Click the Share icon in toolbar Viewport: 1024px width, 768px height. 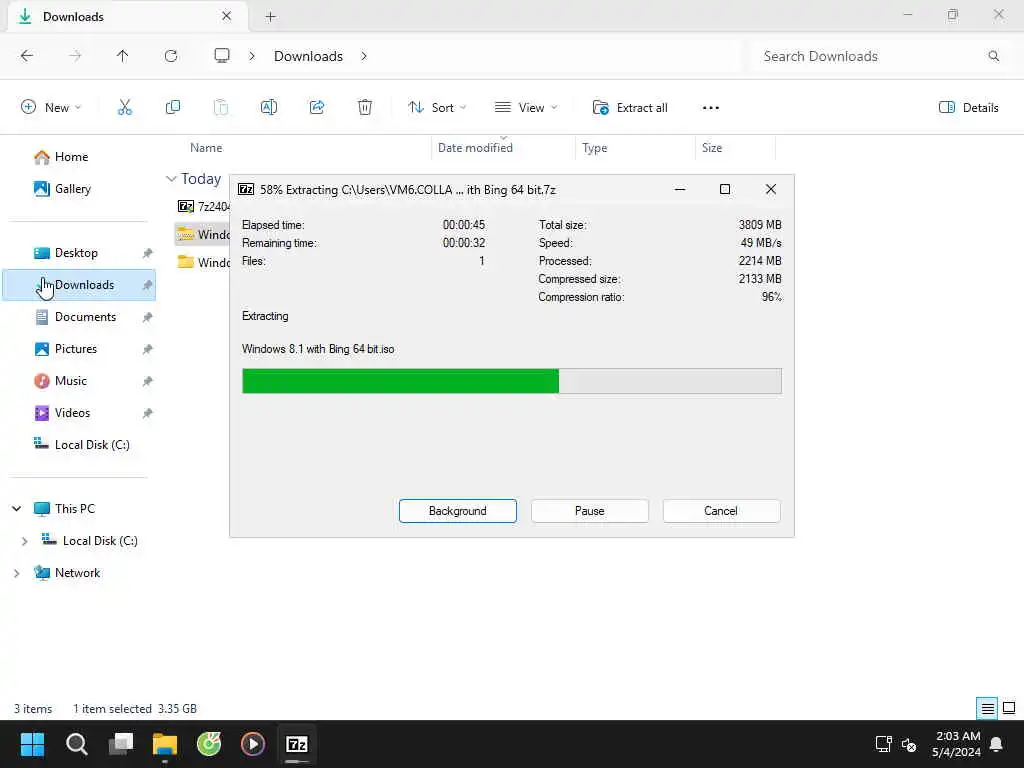click(317, 108)
